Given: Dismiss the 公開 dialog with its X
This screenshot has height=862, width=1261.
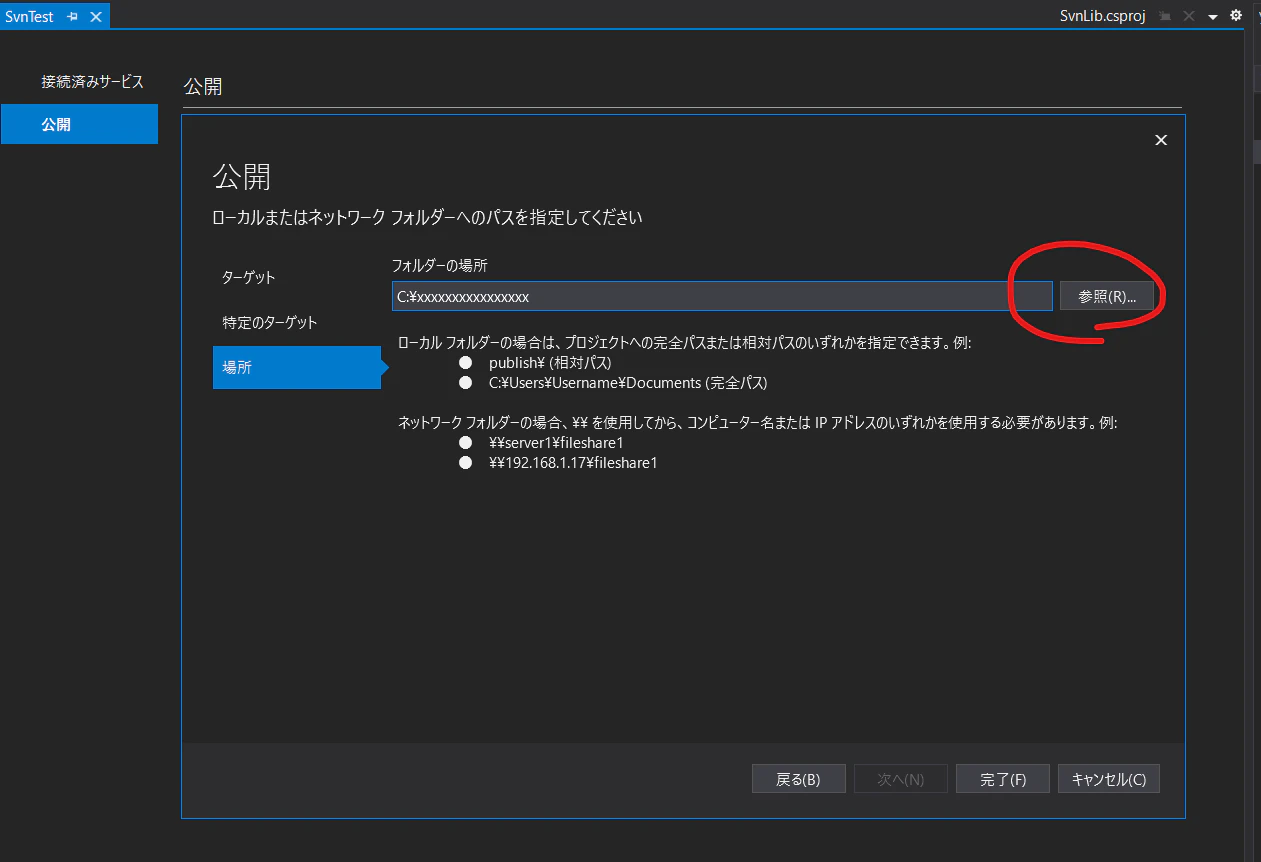Looking at the screenshot, I should (1161, 140).
